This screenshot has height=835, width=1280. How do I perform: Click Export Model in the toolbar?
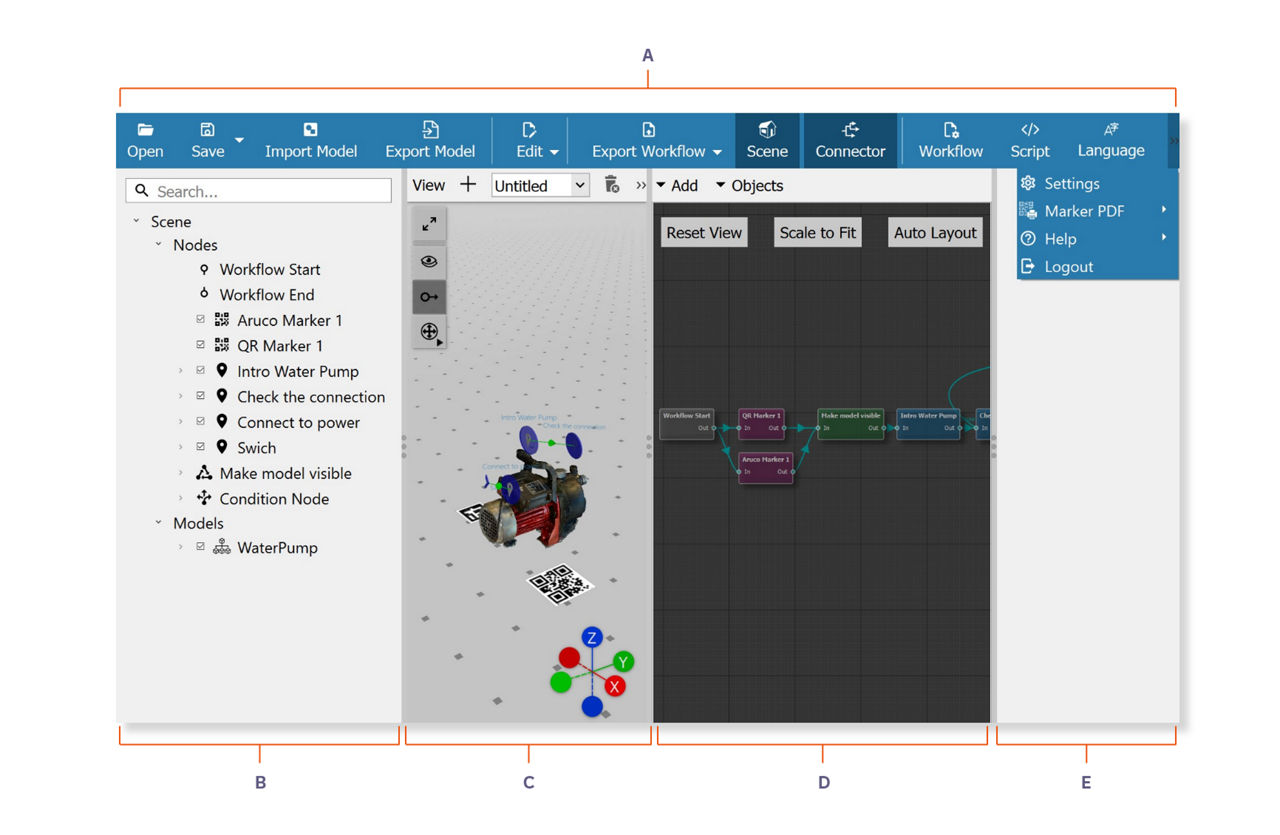point(430,141)
